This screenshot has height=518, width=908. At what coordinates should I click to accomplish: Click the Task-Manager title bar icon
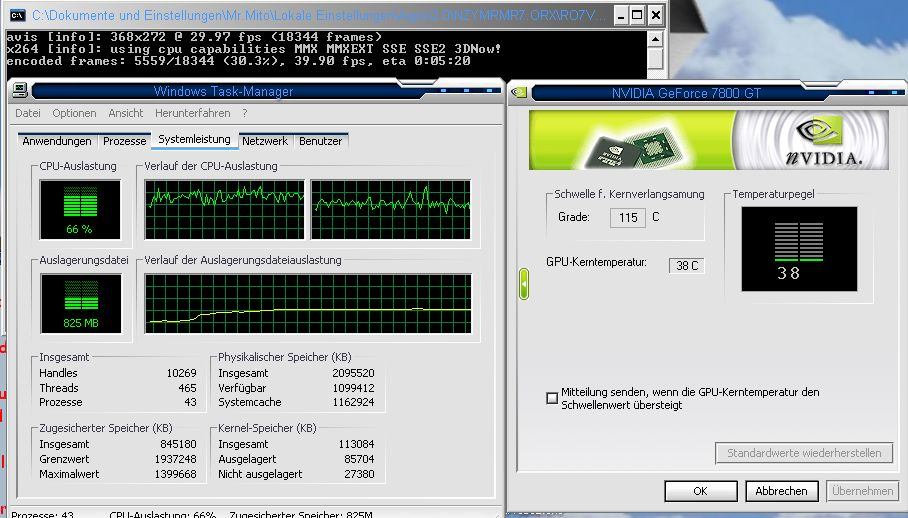[x=20, y=90]
